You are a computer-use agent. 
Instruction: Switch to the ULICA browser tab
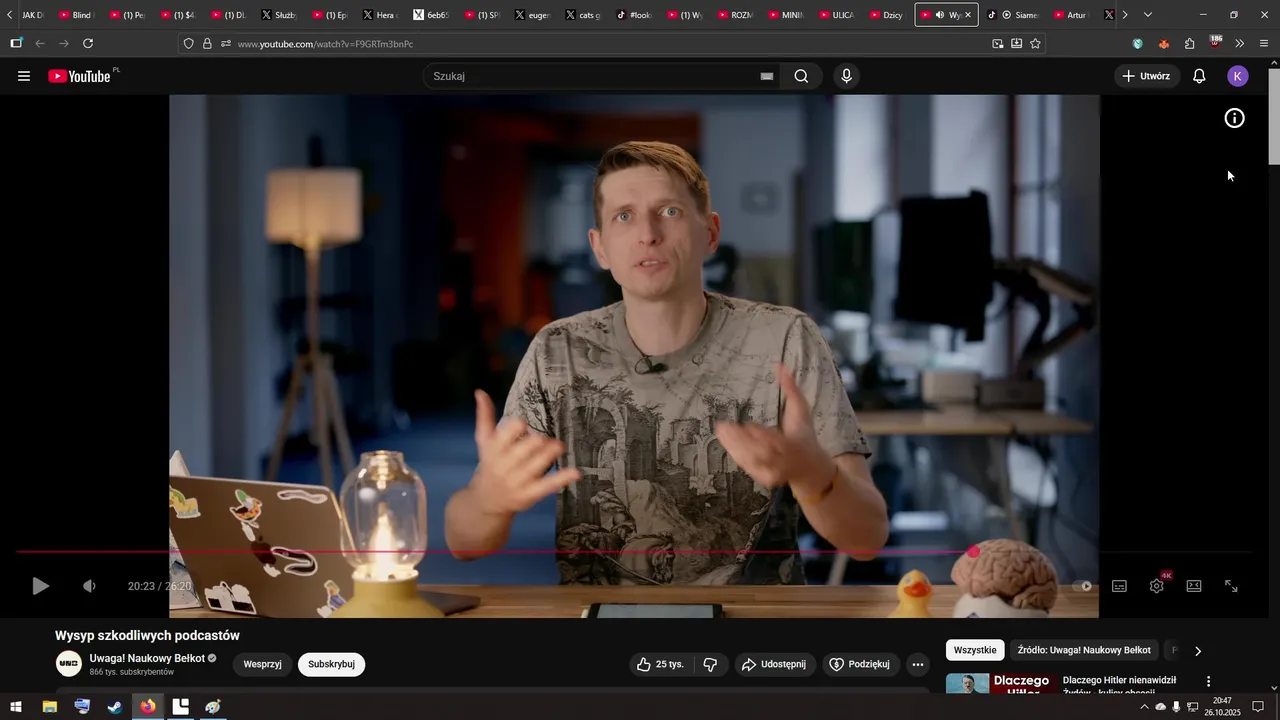[836, 15]
